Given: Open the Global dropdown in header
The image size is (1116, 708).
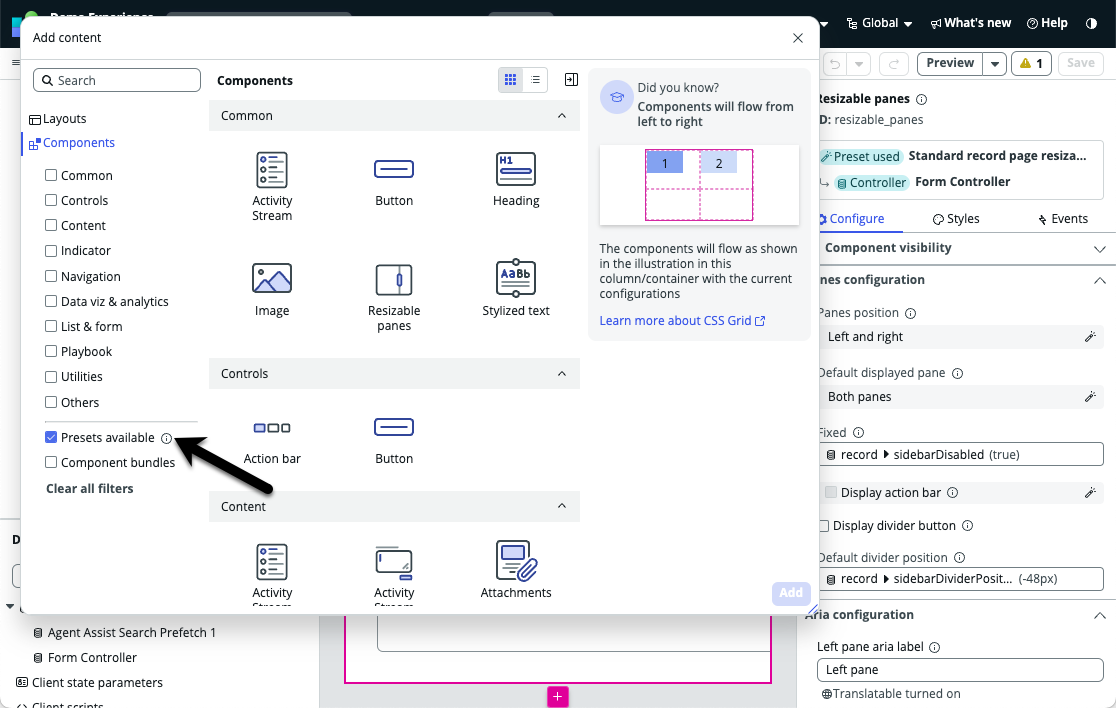Looking at the screenshot, I should (879, 23).
